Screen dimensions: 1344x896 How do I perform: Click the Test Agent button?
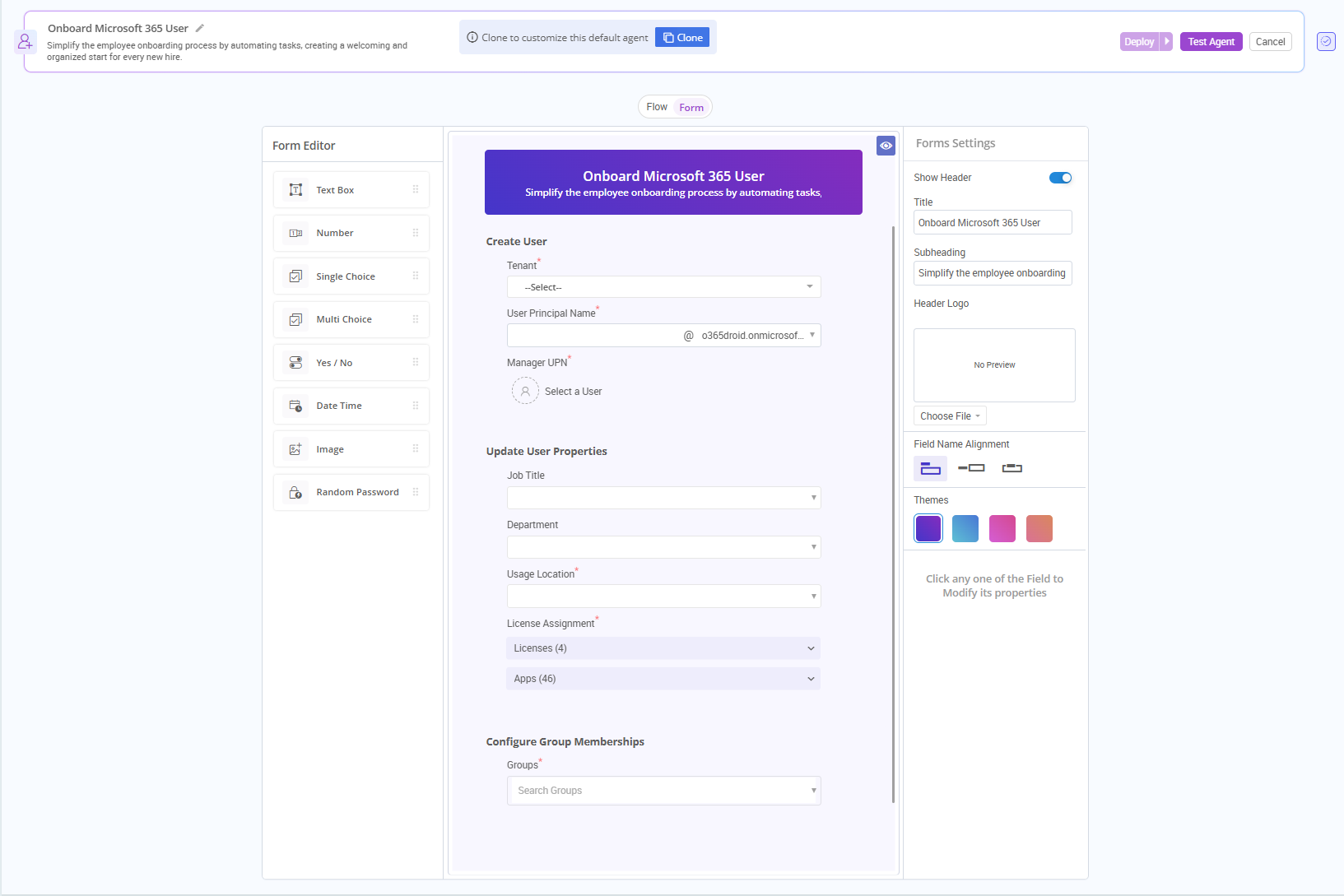[1211, 42]
